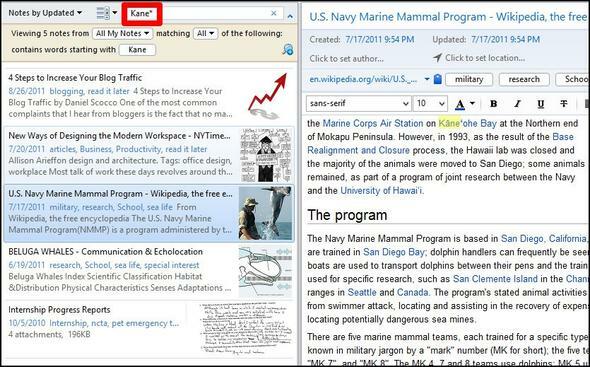Open the matching All dropdown
This screenshot has height=367, width=590.
(x=205, y=34)
